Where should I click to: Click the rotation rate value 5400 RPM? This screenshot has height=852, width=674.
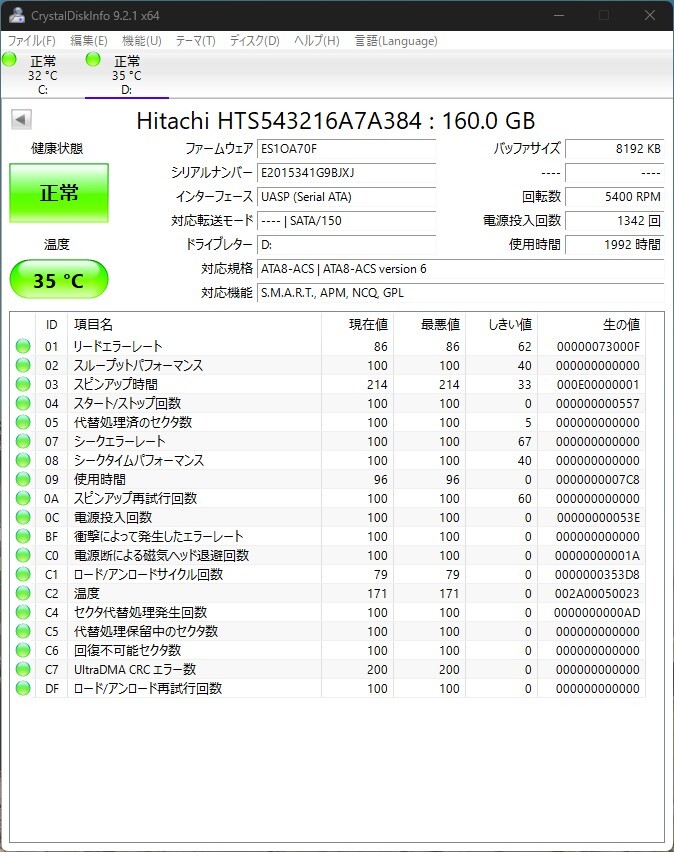pos(615,197)
